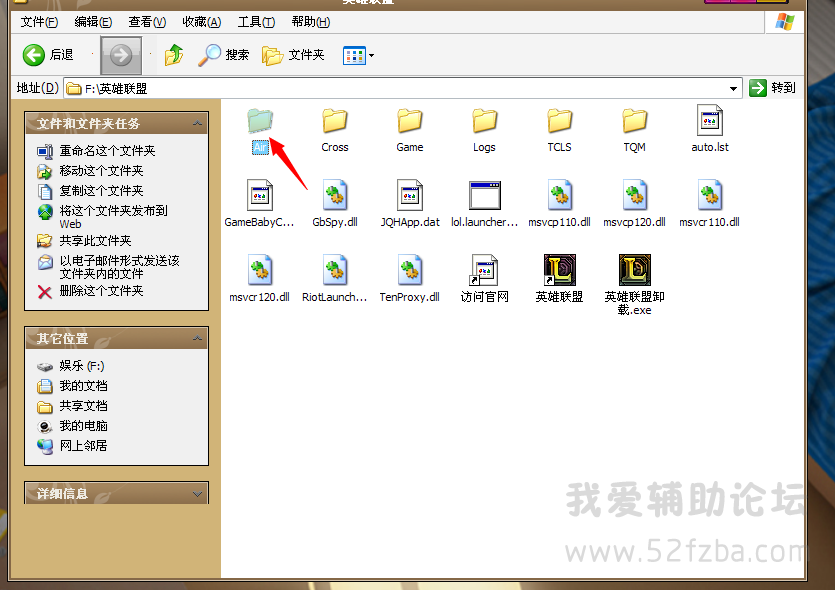835x590 pixels.
Task: Open the views dropdown arrow
Action: (x=372, y=55)
